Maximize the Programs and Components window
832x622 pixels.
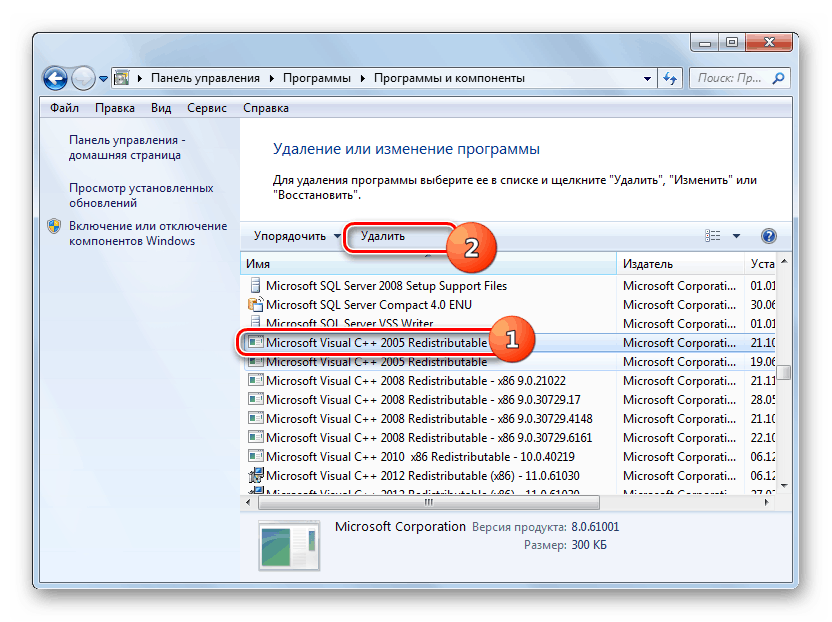coord(732,42)
